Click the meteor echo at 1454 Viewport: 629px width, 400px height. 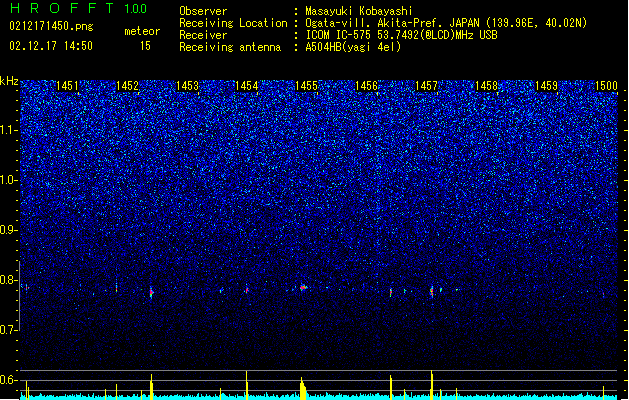247,289
